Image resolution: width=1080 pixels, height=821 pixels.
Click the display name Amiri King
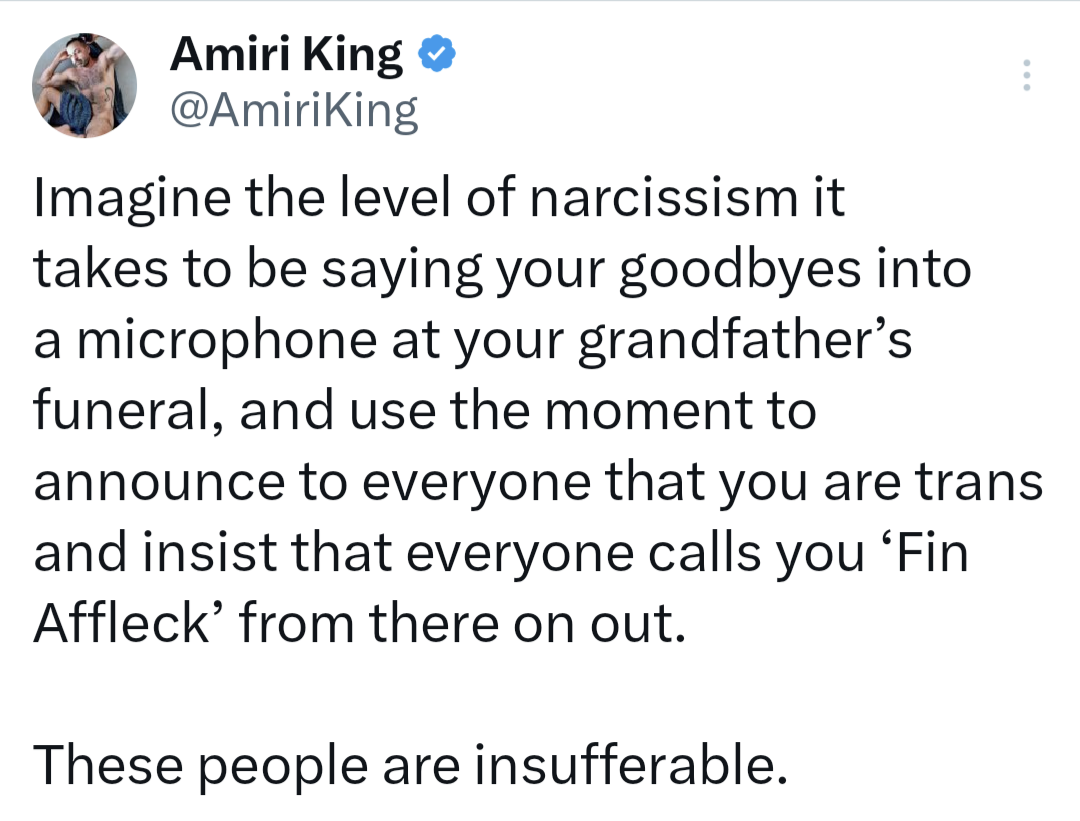point(287,56)
